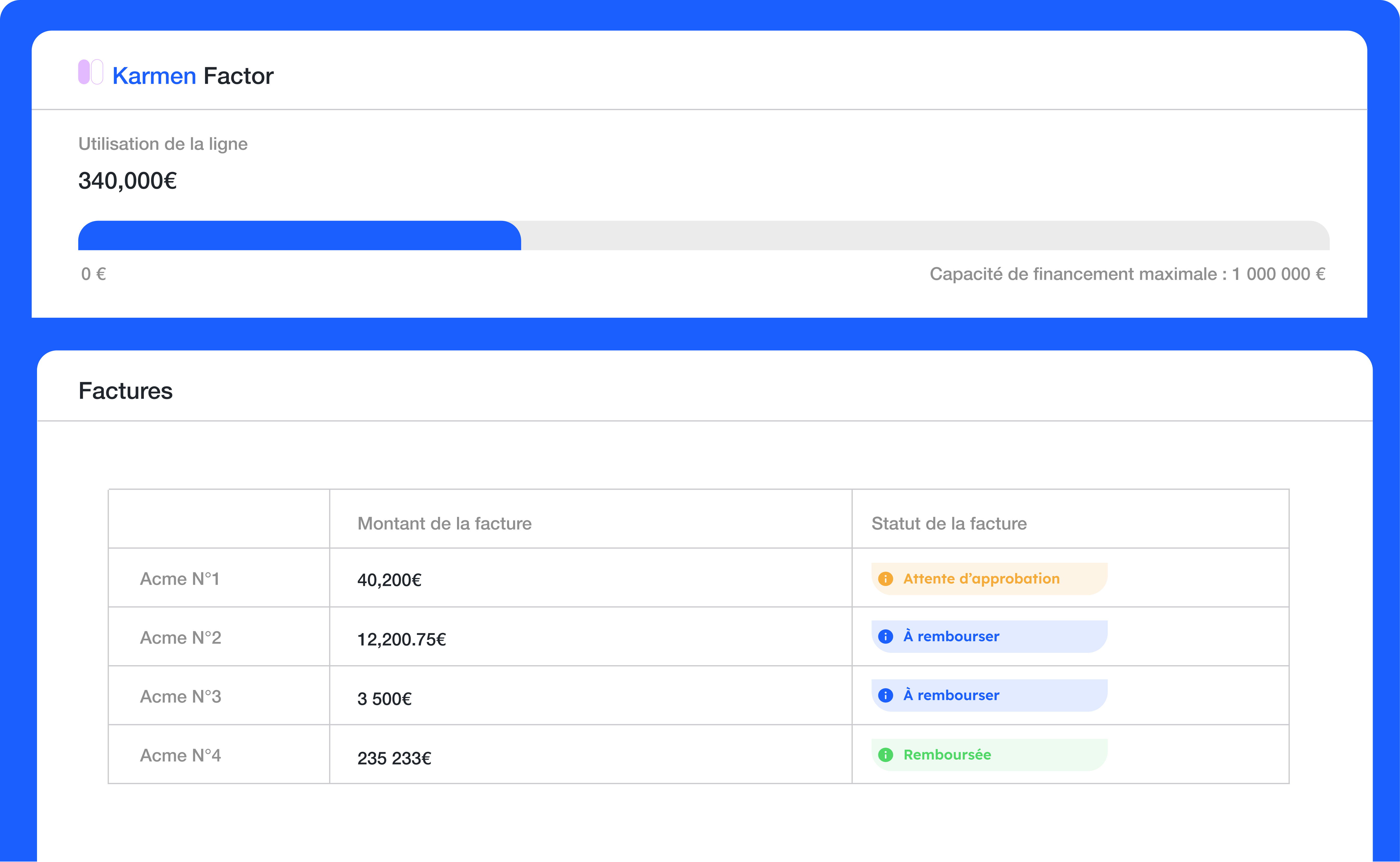Click the orange info icon on Acme N°1
Image resolution: width=1400 pixels, height=862 pixels.
click(885, 579)
